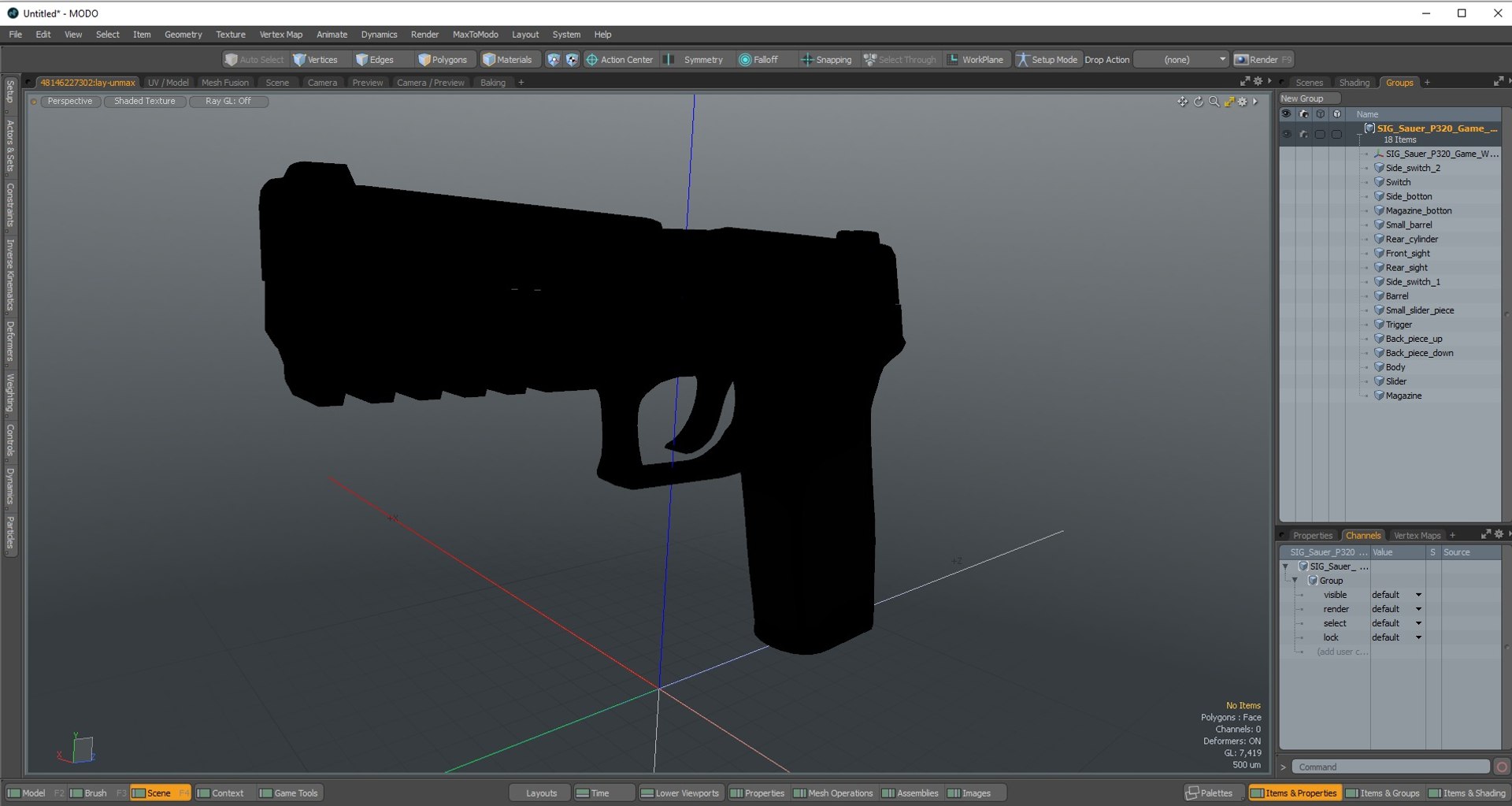
Task: Click the record circle beside Command
Action: click(x=1502, y=767)
